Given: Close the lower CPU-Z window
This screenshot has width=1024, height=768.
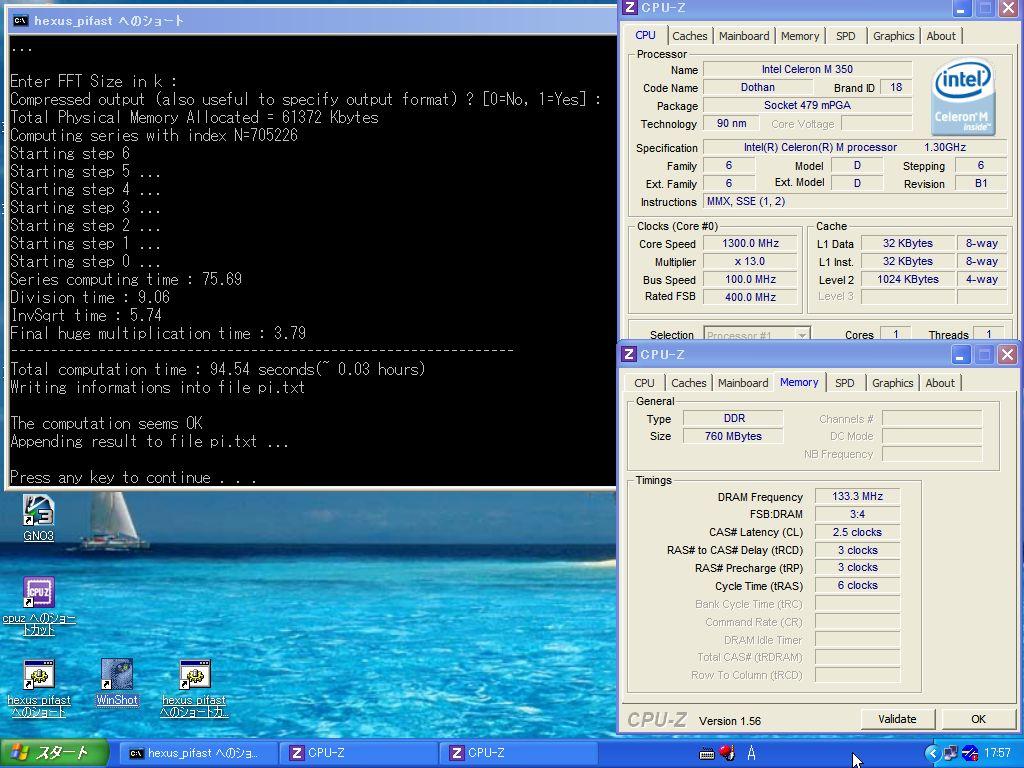Looking at the screenshot, I should pos(1008,355).
